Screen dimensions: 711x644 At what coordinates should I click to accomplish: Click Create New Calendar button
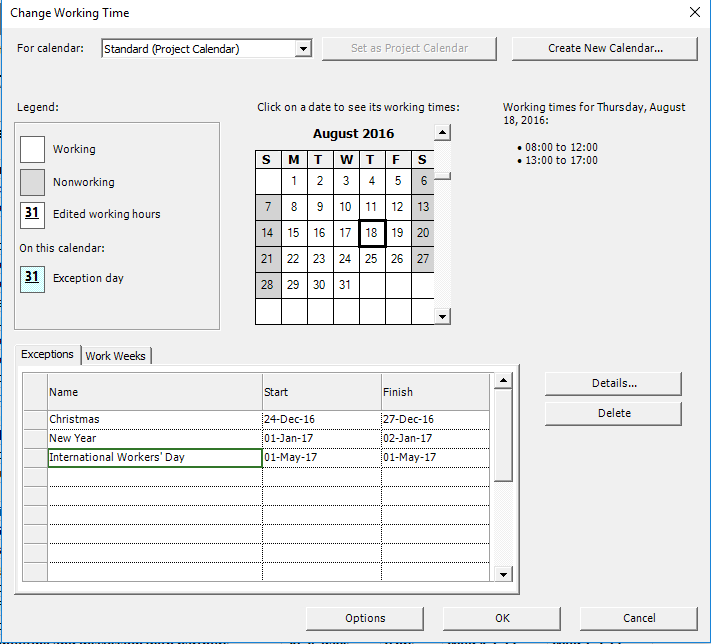pos(605,48)
